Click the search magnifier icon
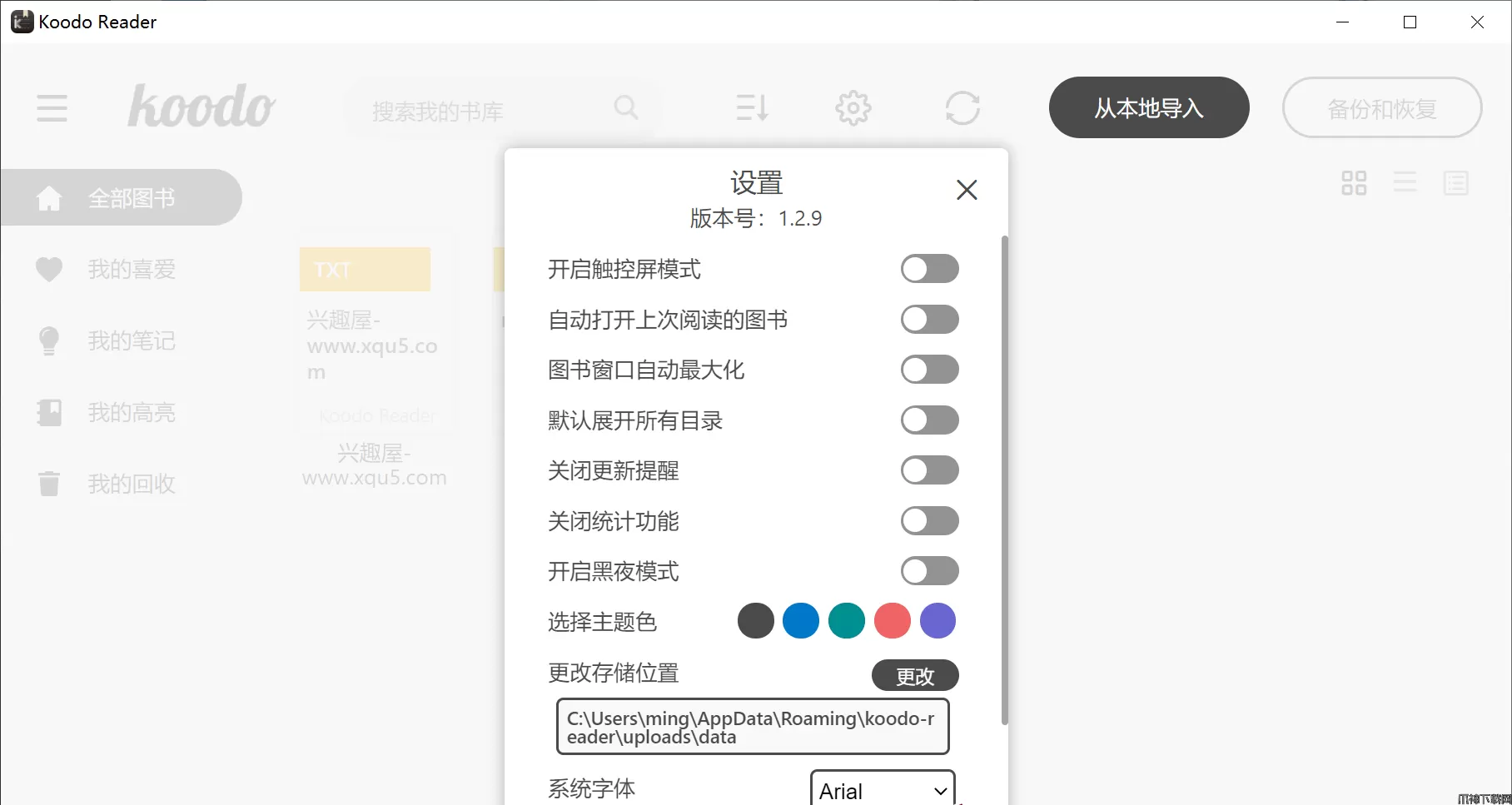The width and height of the screenshot is (1512, 805). tap(626, 107)
